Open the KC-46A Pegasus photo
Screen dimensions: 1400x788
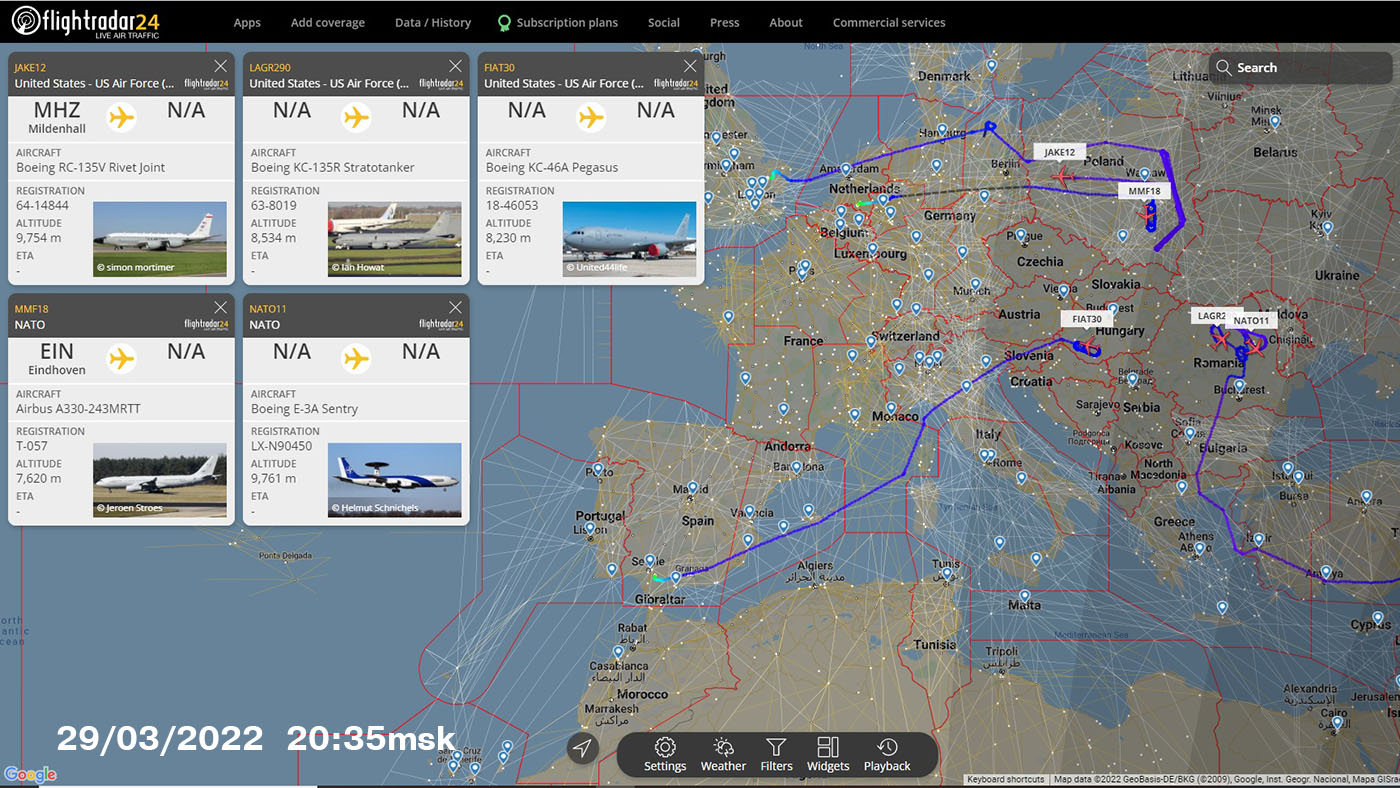629,239
